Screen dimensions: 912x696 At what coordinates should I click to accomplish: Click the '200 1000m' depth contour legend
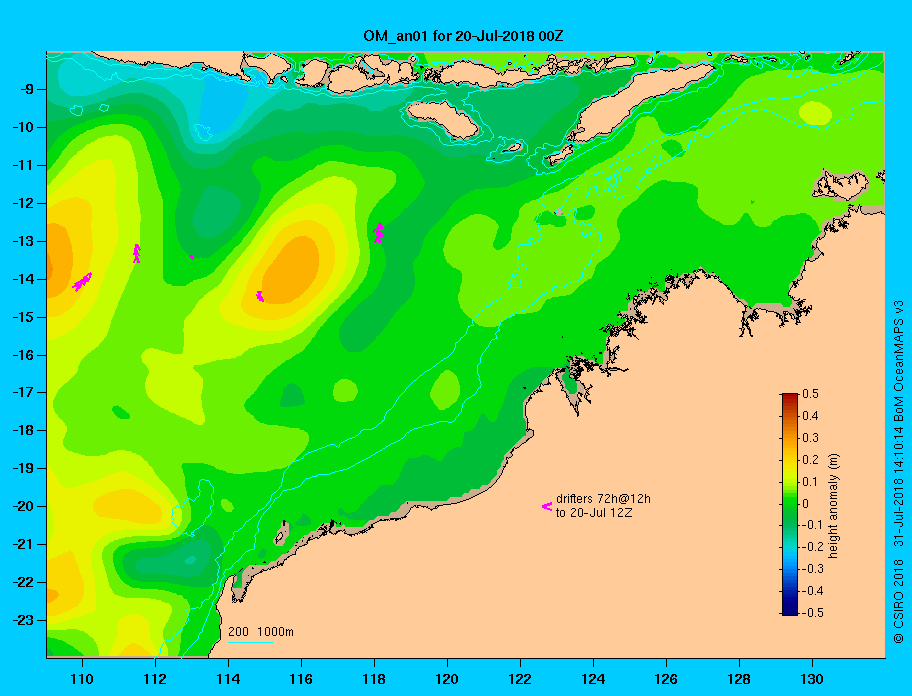click(x=261, y=631)
